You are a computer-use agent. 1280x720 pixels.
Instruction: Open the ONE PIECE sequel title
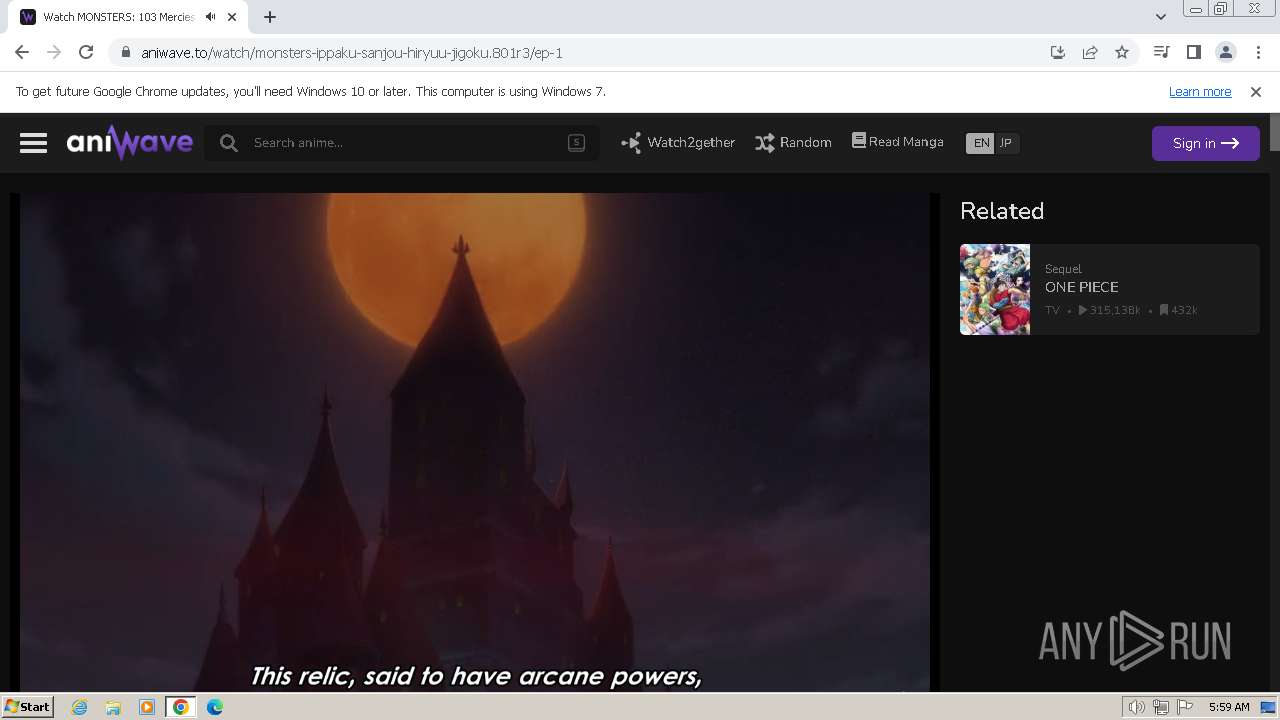pos(1082,287)
